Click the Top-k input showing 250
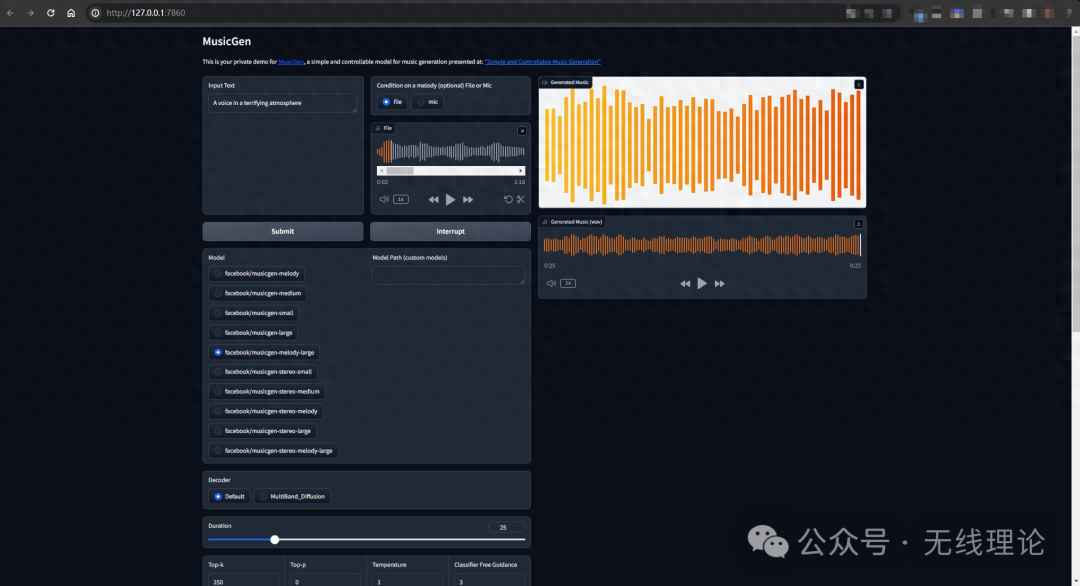Screen dimensions: 1080x586 [x=242, y=582]
